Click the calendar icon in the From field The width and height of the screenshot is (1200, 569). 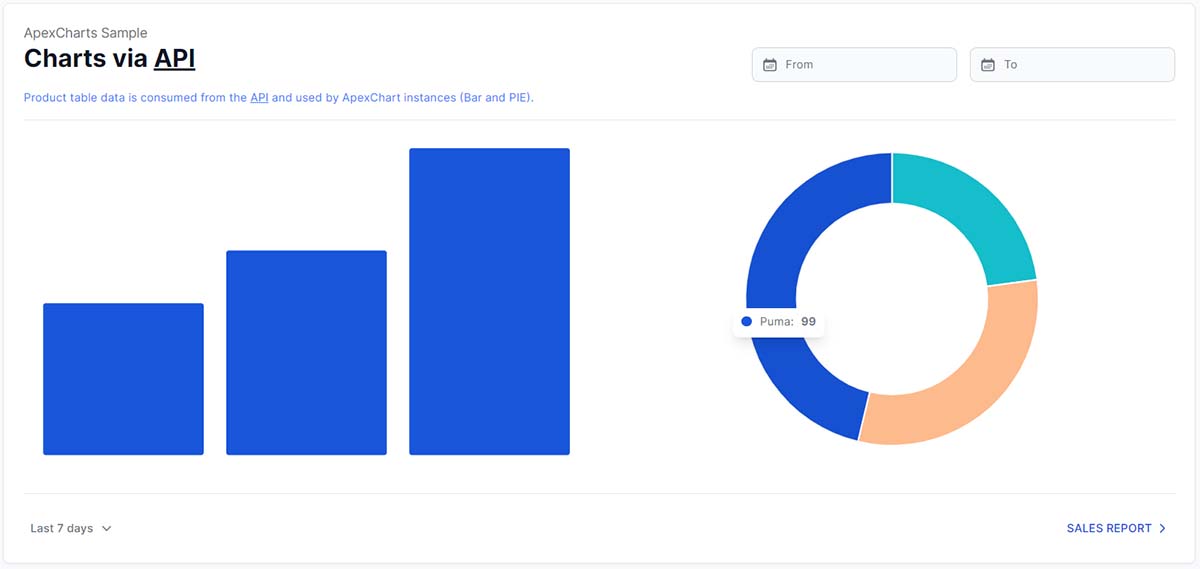point(770,65)
